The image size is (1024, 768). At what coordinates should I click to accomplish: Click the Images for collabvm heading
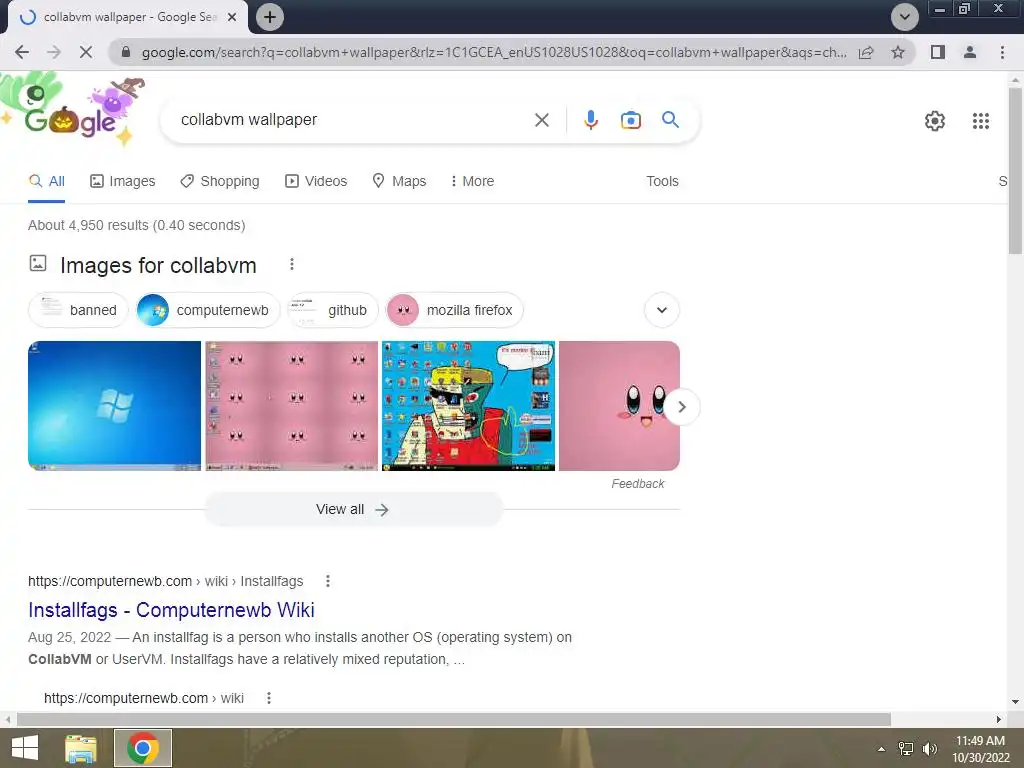coord(158,265)
